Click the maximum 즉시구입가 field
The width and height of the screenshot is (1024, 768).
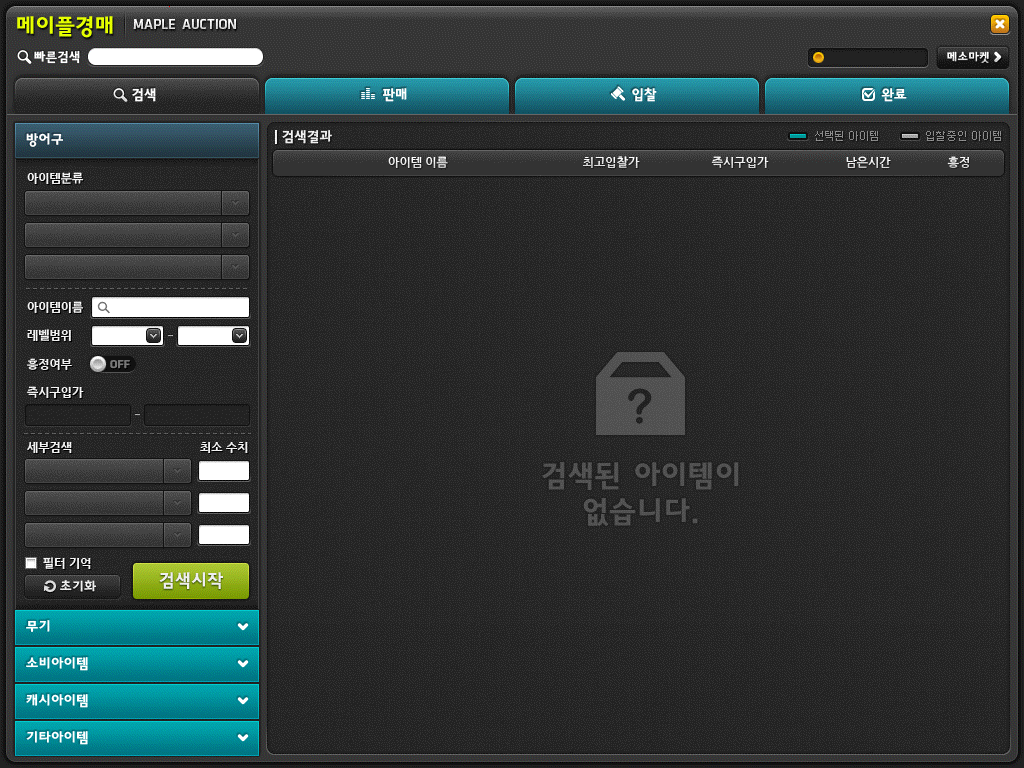197,415
